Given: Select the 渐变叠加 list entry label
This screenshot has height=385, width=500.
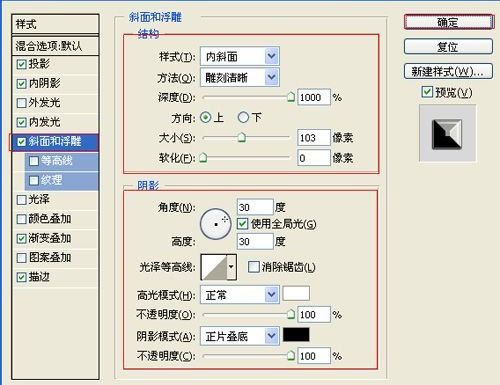Looking at the screenshot, I should tap(50, 239).
